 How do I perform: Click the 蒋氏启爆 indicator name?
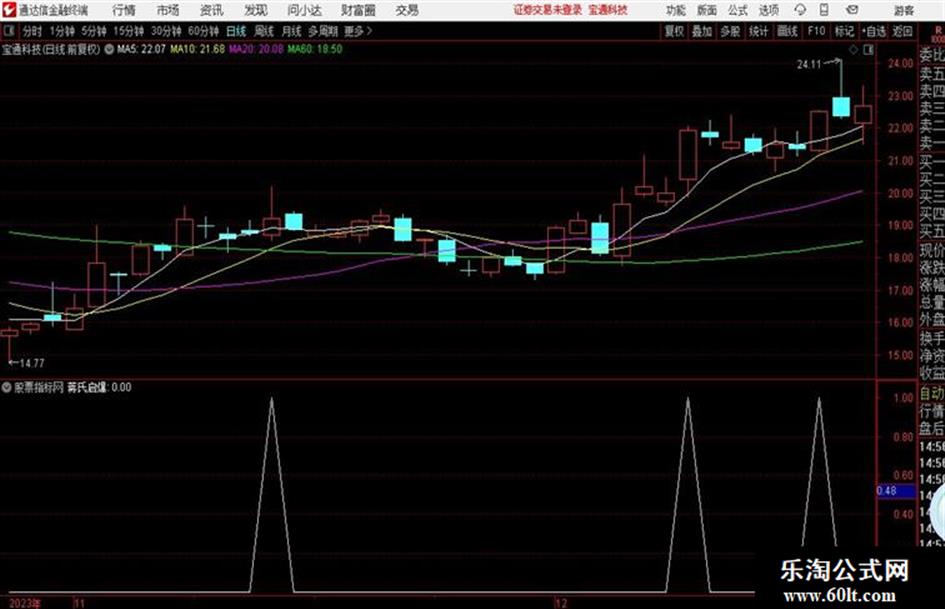tap(87, 387)
